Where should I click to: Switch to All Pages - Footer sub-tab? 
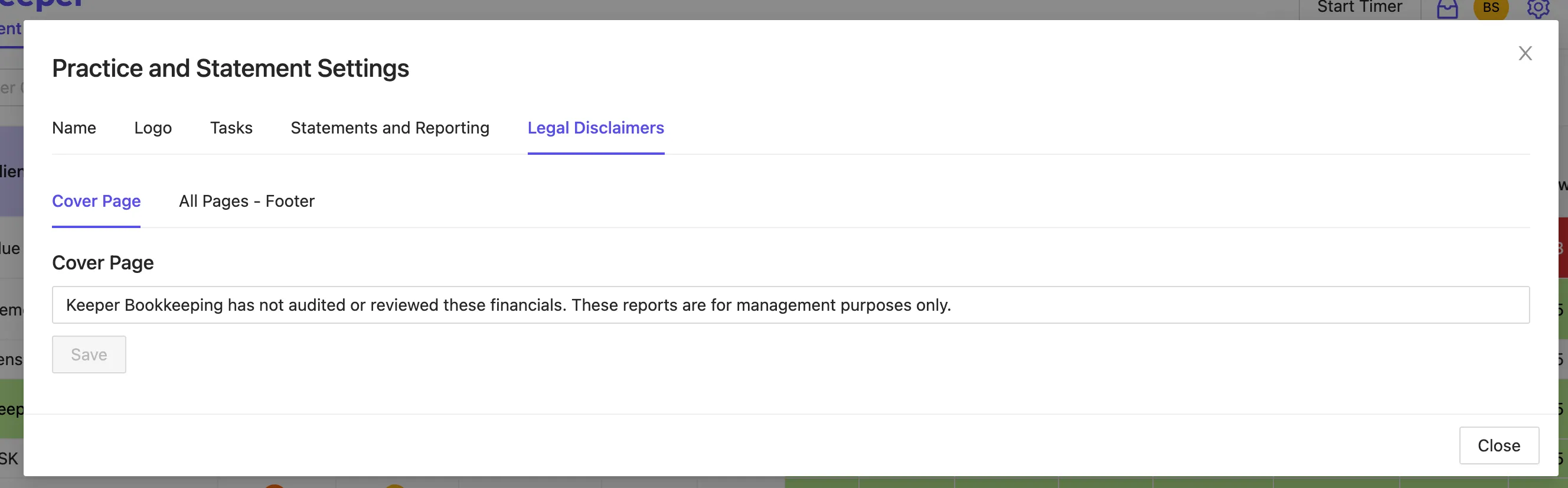pyautogui.click(x=247, y=201)
